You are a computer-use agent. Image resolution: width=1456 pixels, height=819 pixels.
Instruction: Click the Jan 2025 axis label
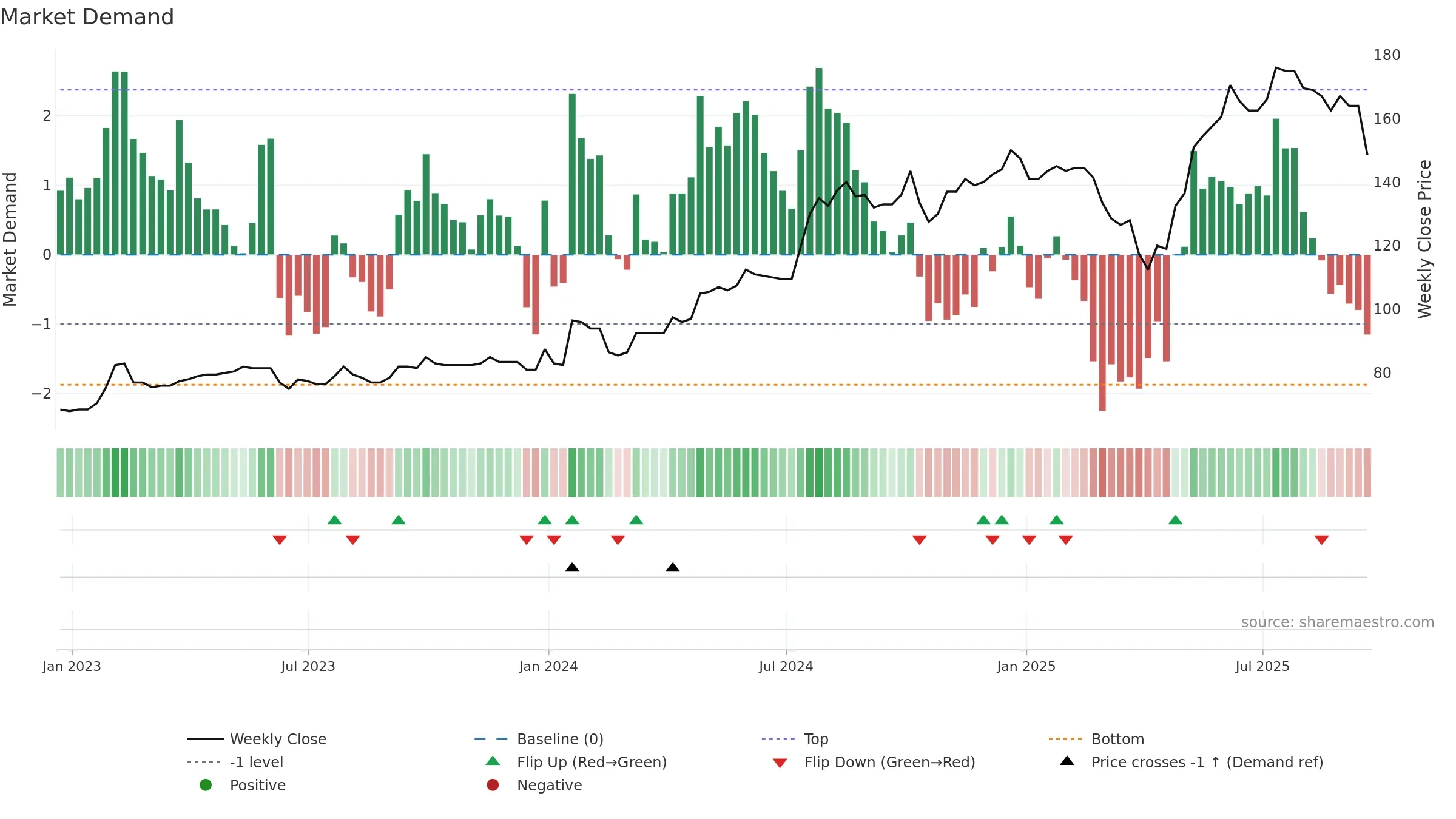pos(1026,666)
